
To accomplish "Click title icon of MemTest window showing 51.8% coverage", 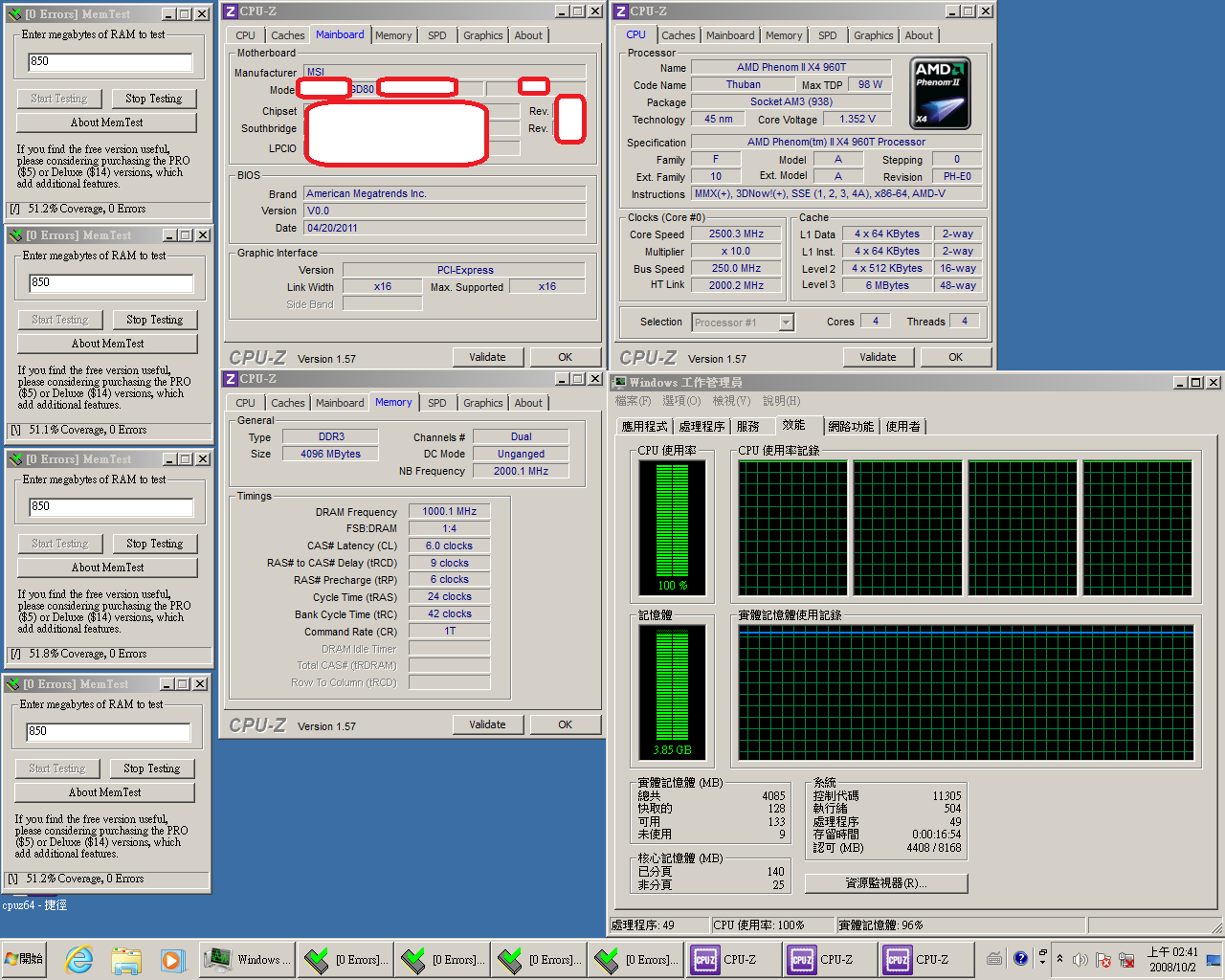I will (15, 459).
